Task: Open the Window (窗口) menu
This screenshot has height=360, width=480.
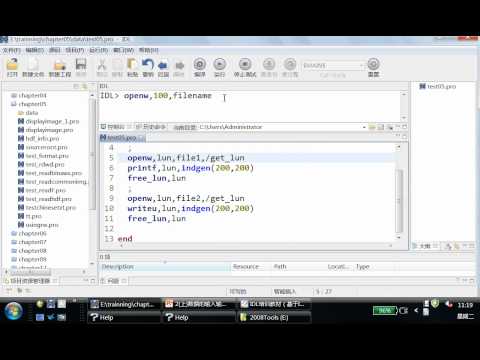Action: [x=123, y=50]
